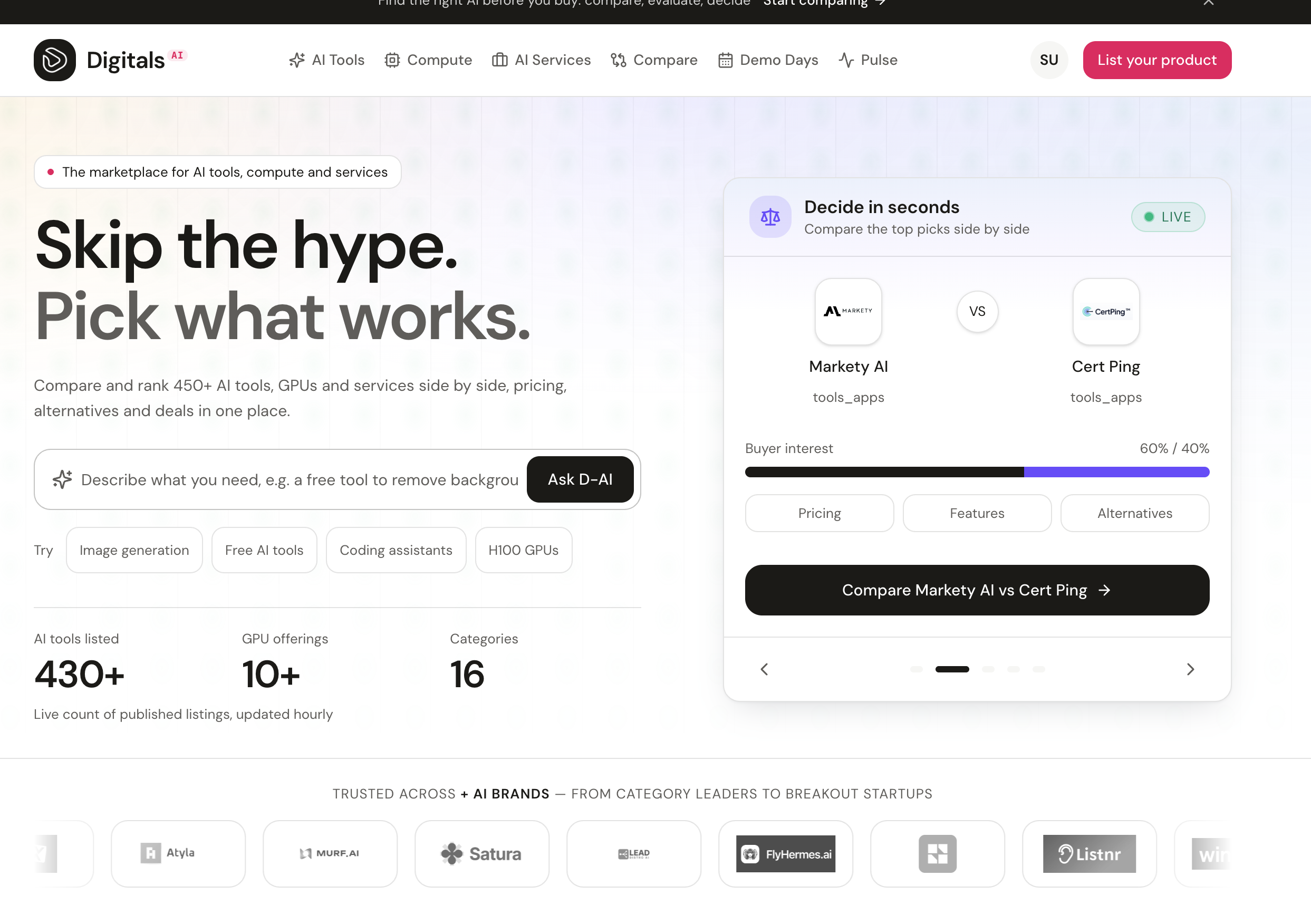Select the Free AI tools chip
The width and height of the screenshot is (1311, 924).
click(264, 550)
